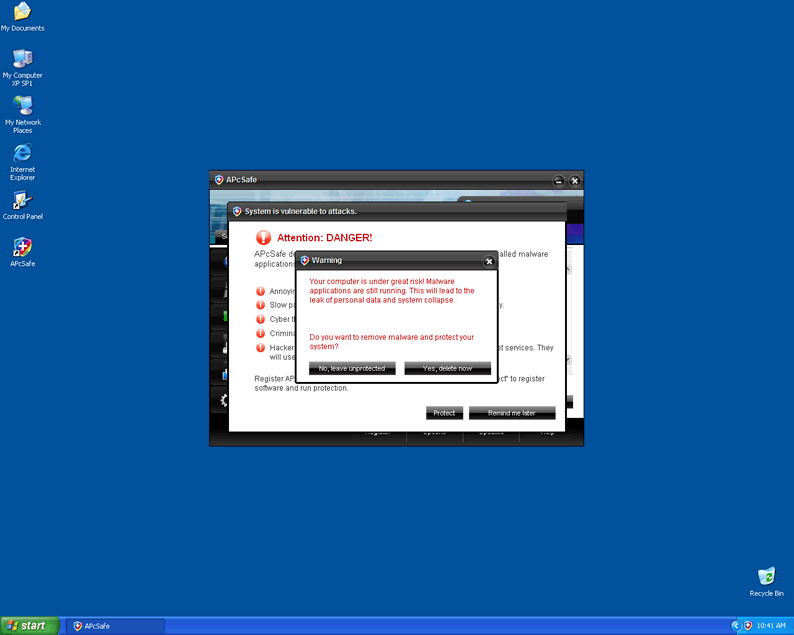Open the Control Panel desktop shortcut
Image resolution: width=794 pixels, height=635 pixels.
pyautogui.click(x=22, y=201)
